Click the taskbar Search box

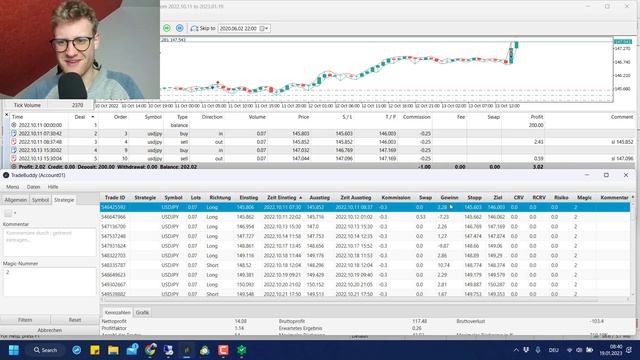coord(46,350)
